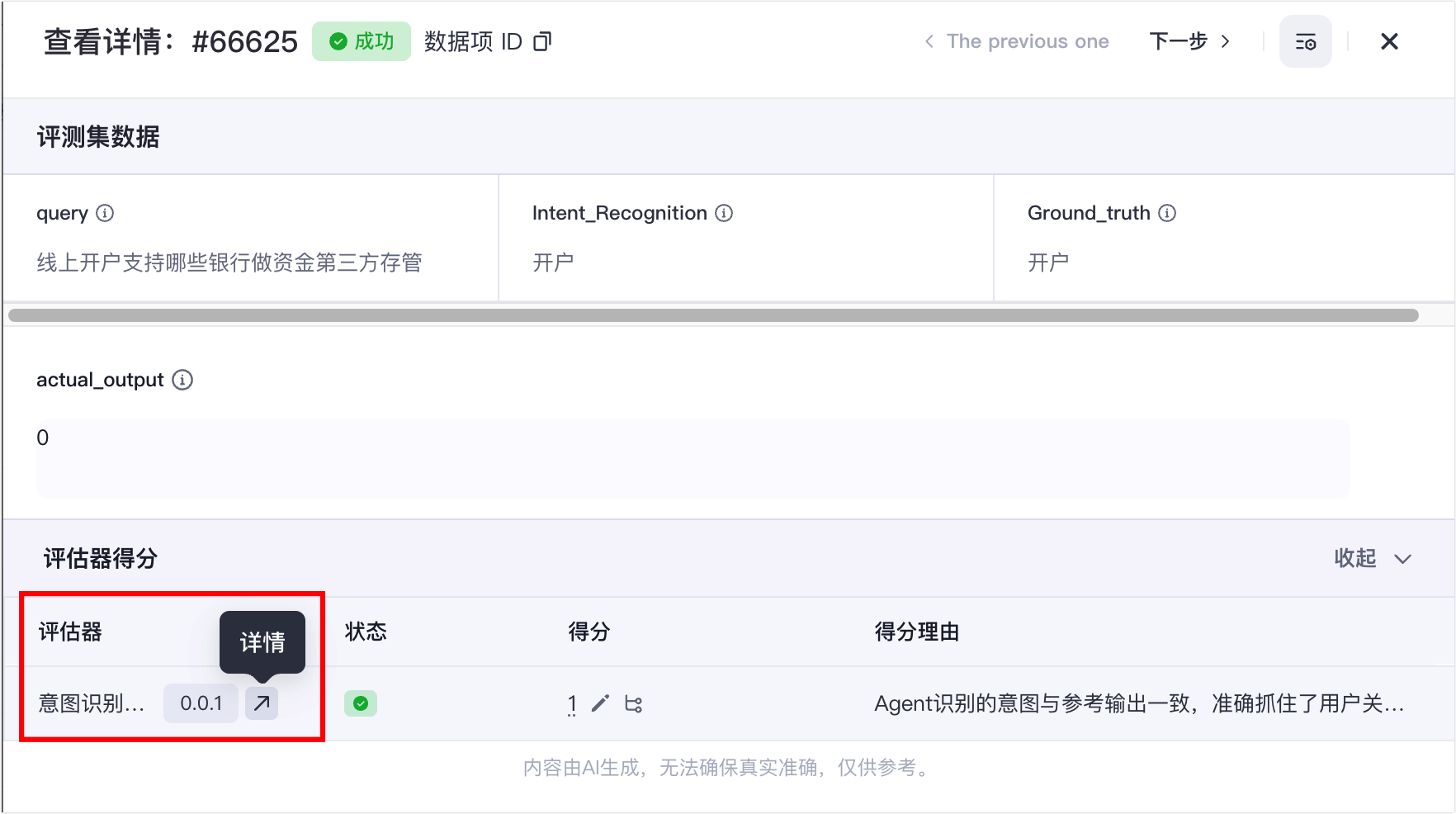The width and height of the screenshot is (1456, 814).
Task: Go to 下一步 item
Action: click(1189, 41)
